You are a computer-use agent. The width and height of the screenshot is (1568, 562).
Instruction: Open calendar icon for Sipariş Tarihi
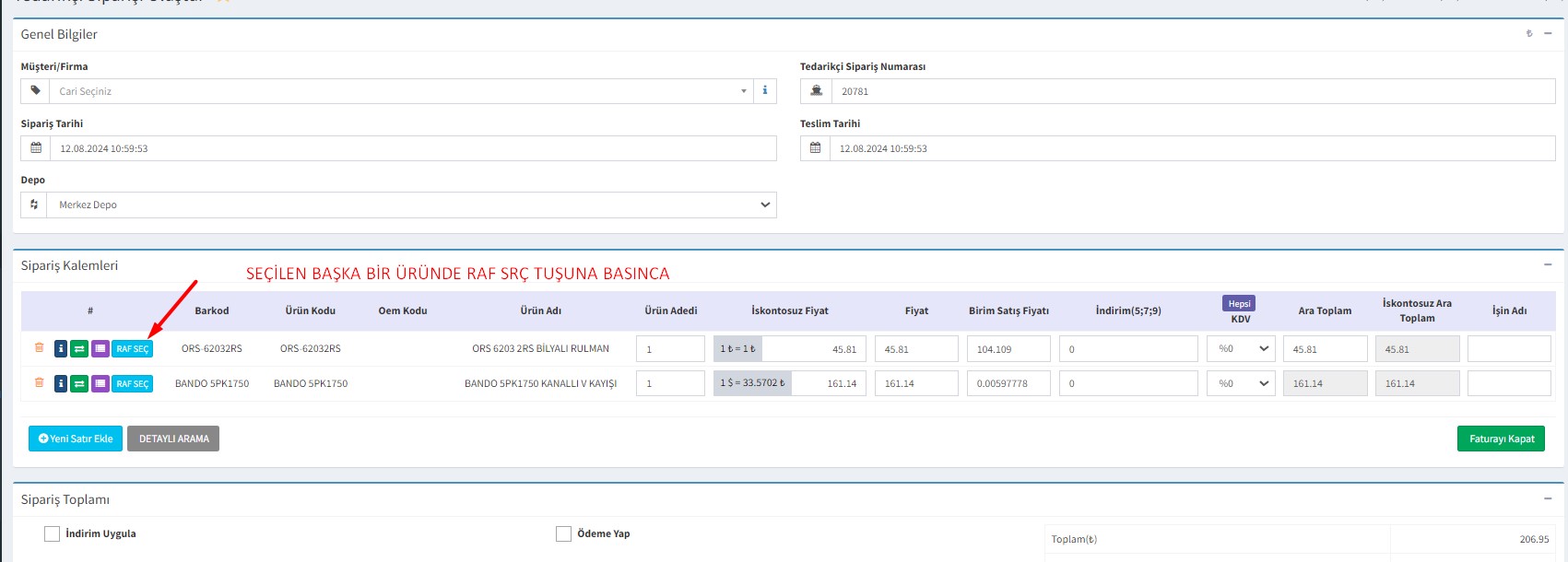36,148
